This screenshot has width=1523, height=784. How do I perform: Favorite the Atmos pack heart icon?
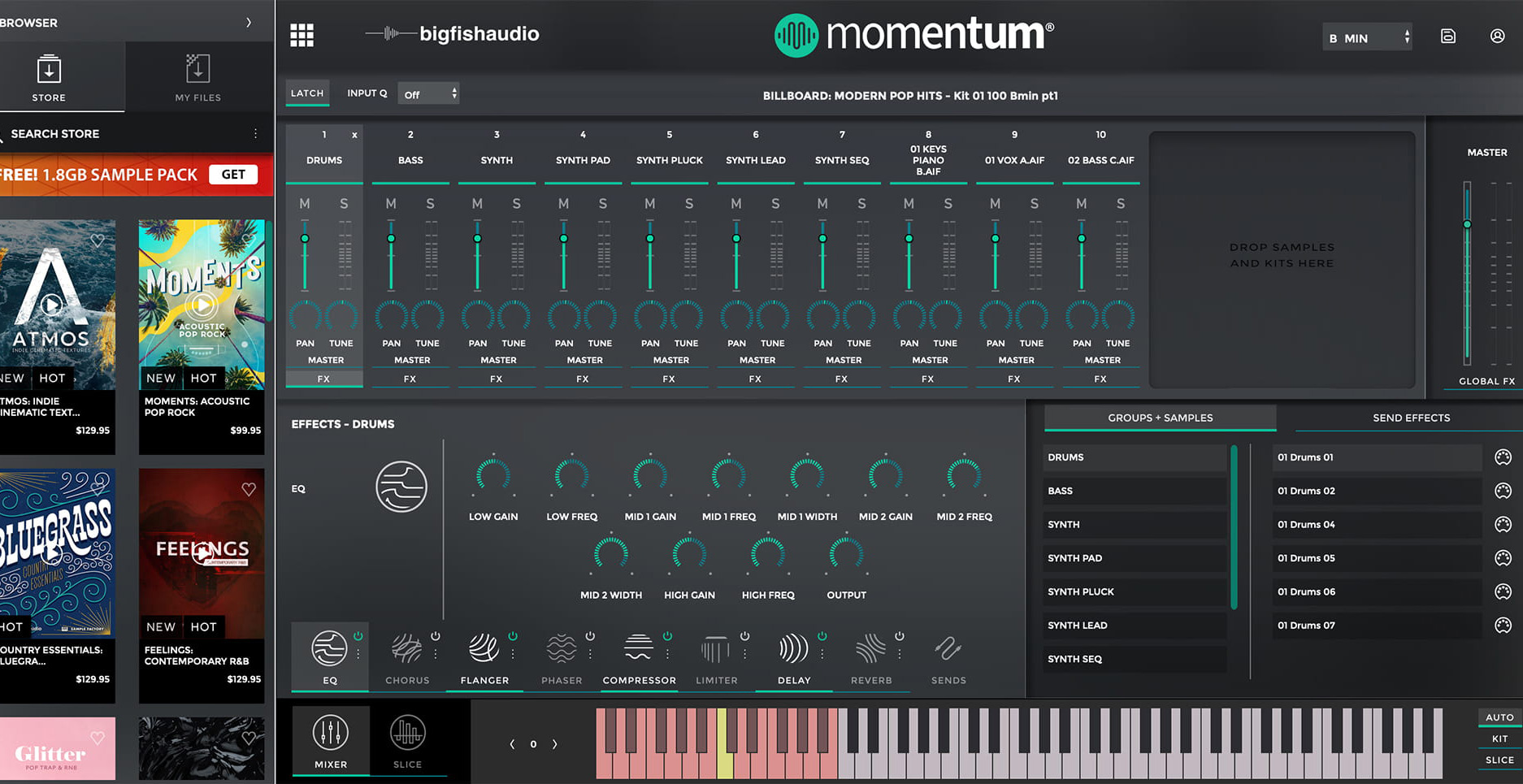(98, 240)
